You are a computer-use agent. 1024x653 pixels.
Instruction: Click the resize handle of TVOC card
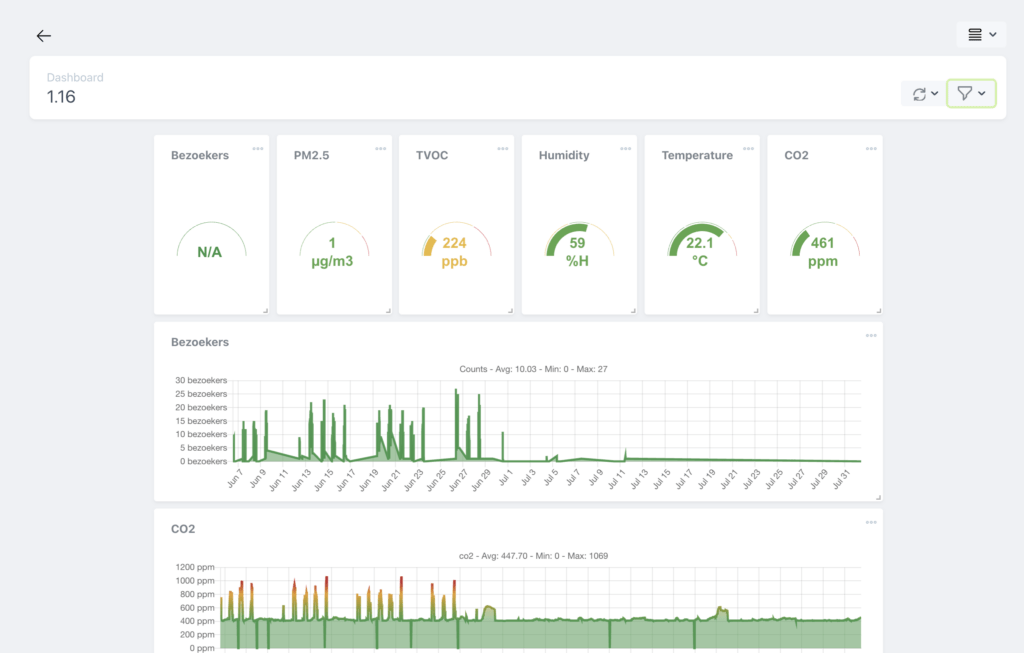510,311
